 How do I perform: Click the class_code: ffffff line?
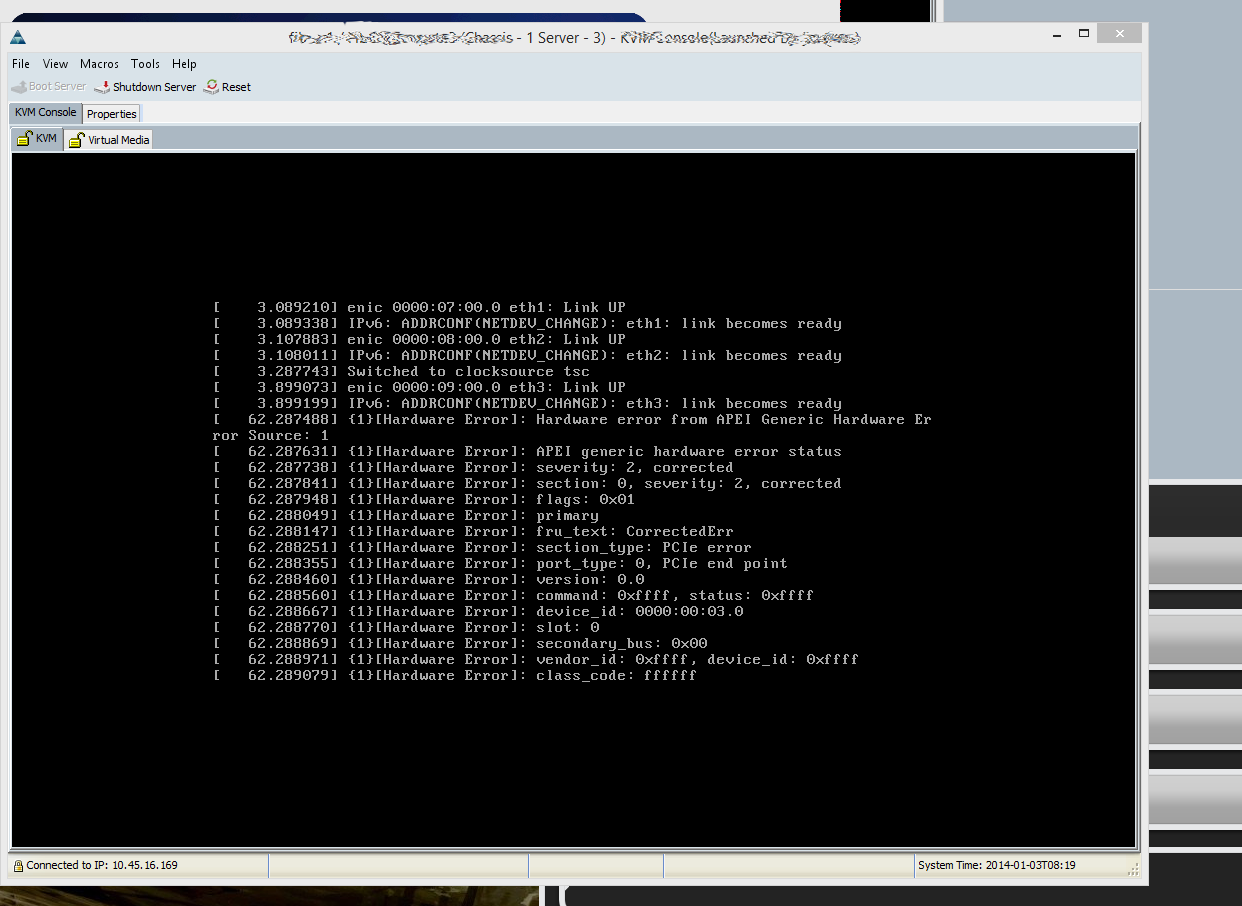(x=455, y=675)
